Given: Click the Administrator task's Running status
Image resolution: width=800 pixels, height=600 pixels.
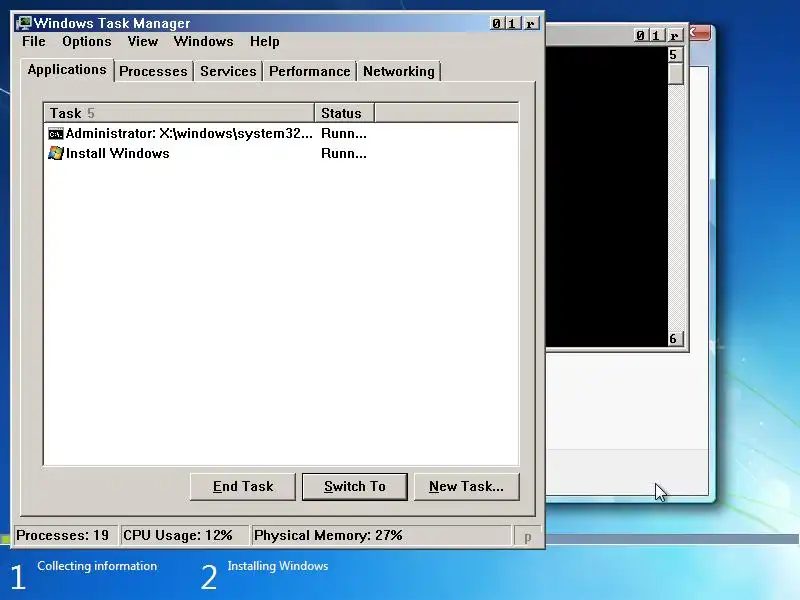Looking at the screenshot, I should (343, 134).
